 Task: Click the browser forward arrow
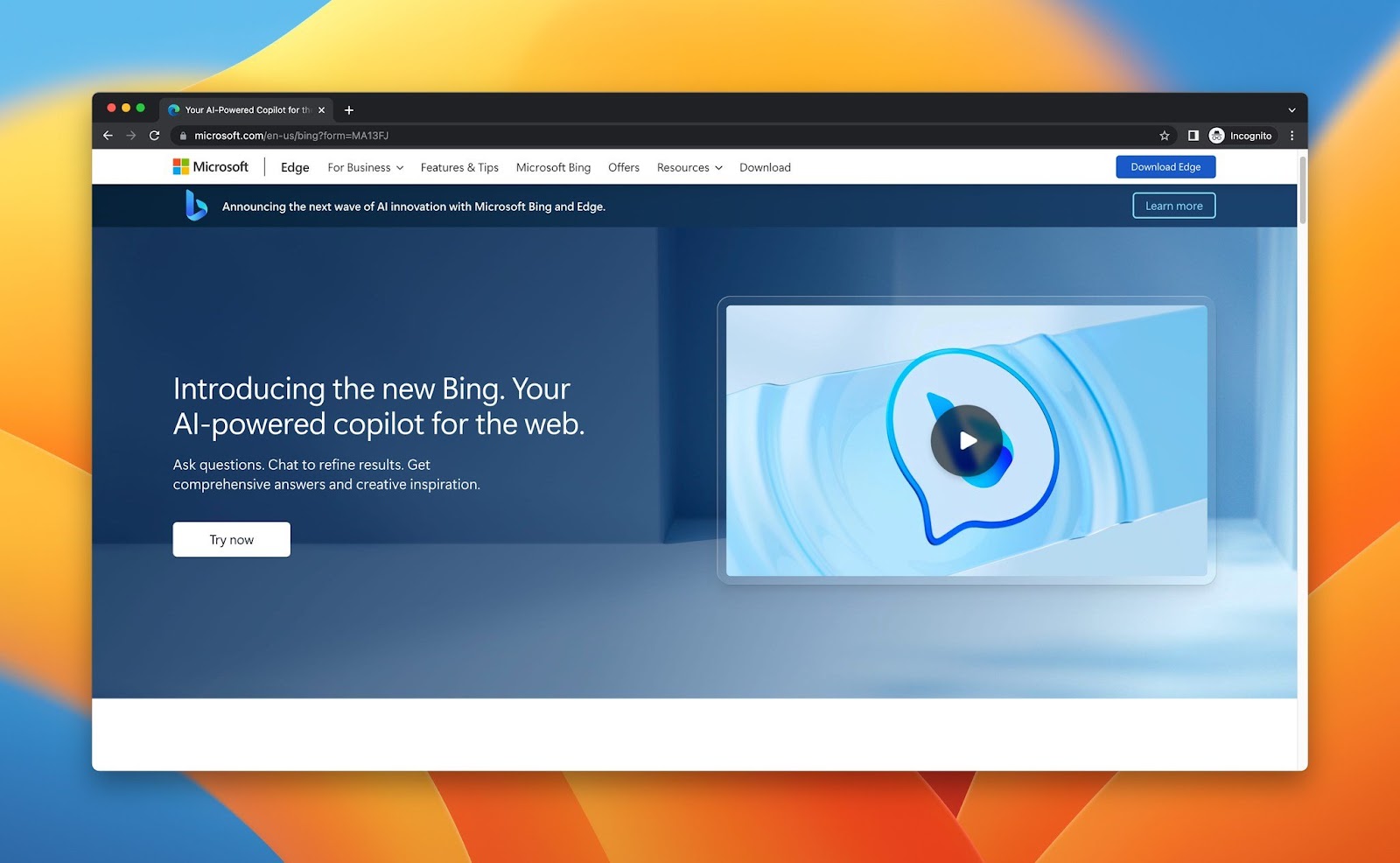coord(131,136)
